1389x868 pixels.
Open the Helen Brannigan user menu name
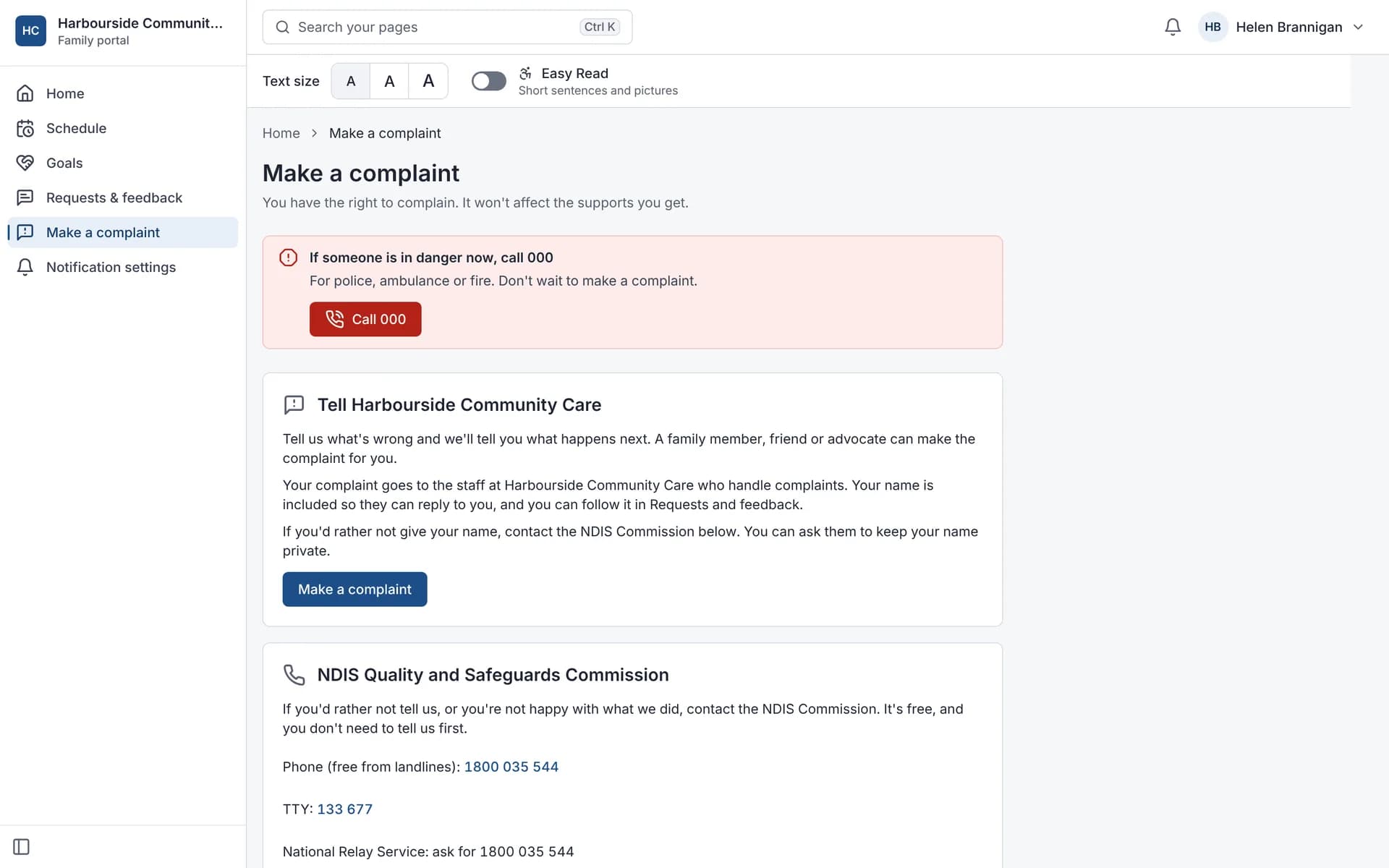[x=1289, y=27]
